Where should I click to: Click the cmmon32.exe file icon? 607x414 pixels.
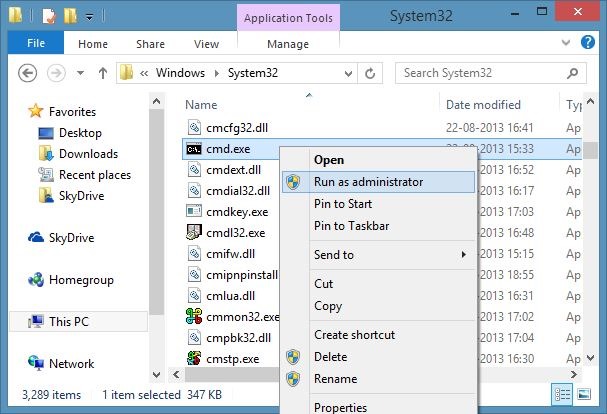pyautogui.click(x=194, y=316)
